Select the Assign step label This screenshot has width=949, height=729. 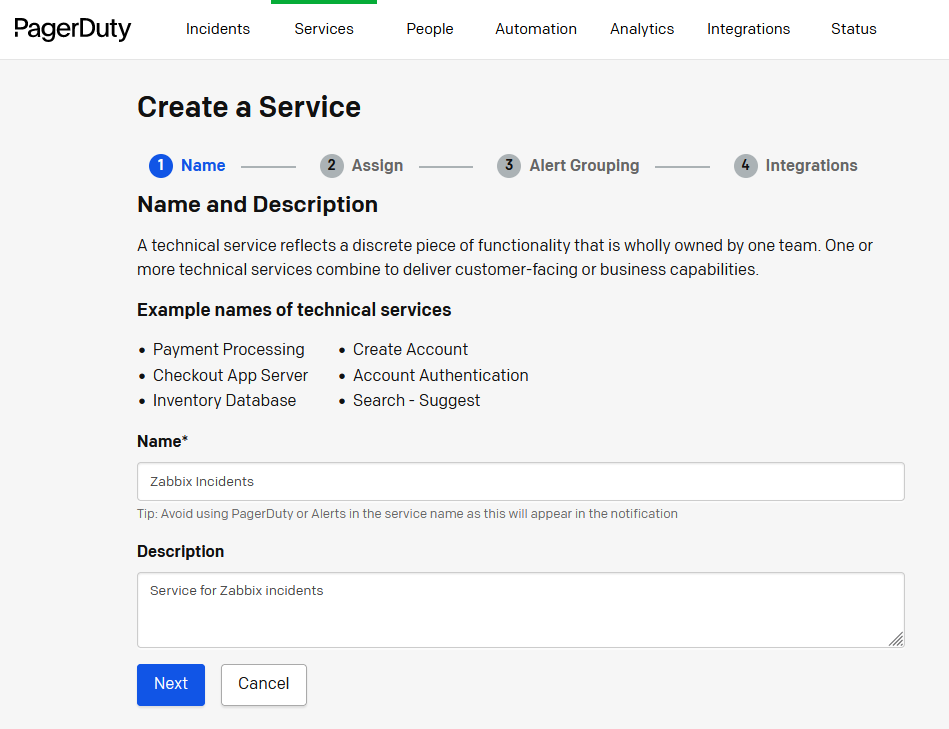[x=377, y=166]
